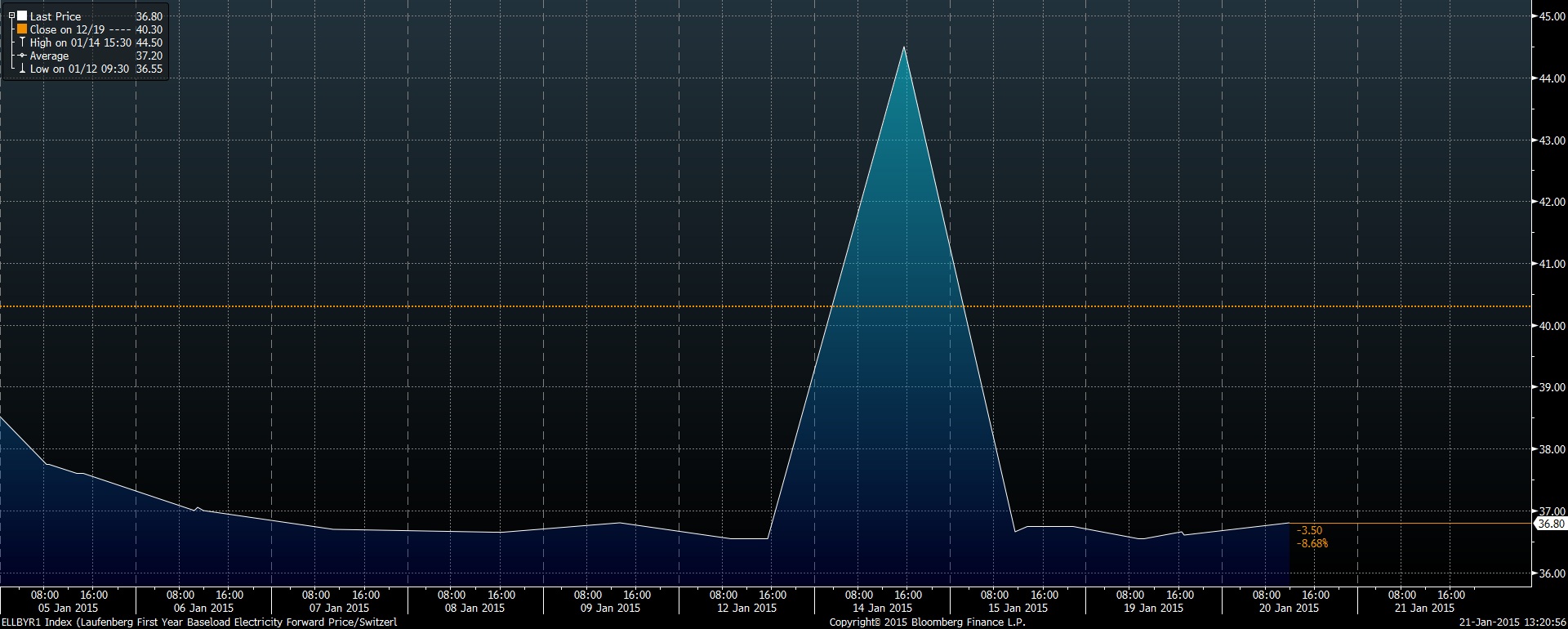Click the chart peak at 44.50
This screenshot has width=1568, height=629.
[x=903, y=48]
